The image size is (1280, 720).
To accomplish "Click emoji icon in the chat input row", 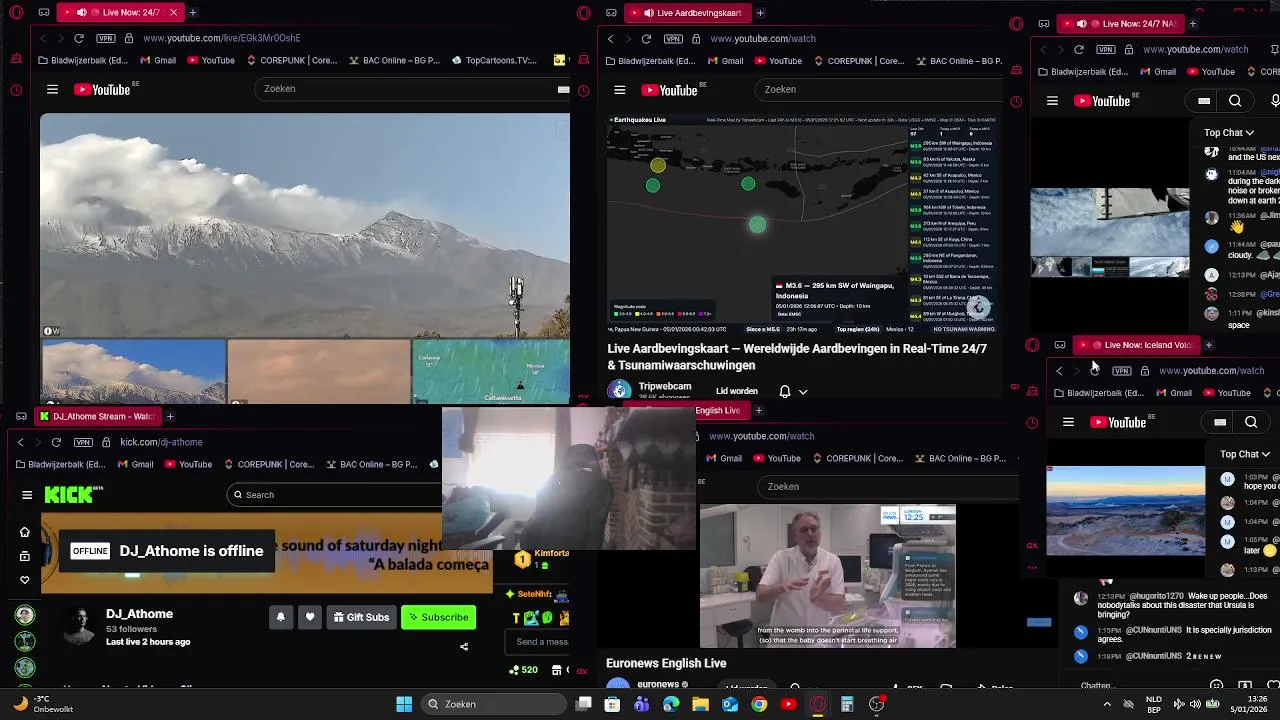I will pyautogui.click(x=1216, y=685).
